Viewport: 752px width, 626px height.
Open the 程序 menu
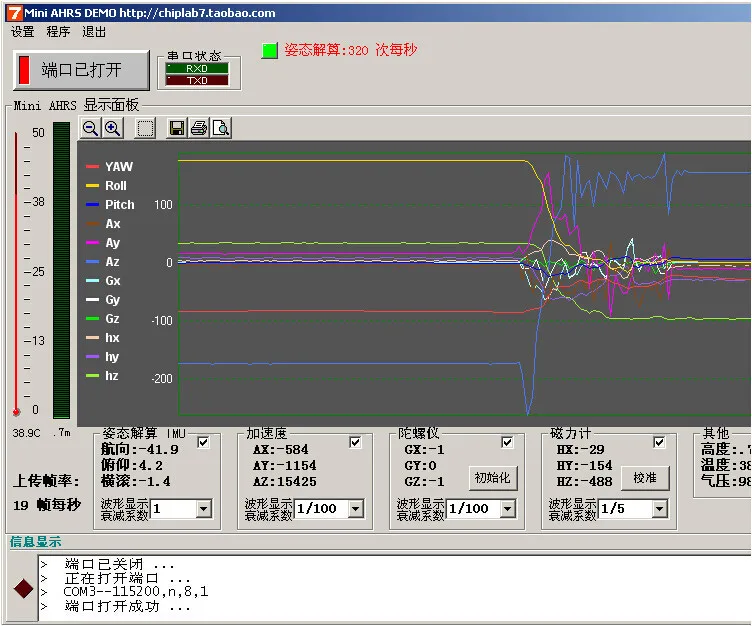(x=58, y=32)
